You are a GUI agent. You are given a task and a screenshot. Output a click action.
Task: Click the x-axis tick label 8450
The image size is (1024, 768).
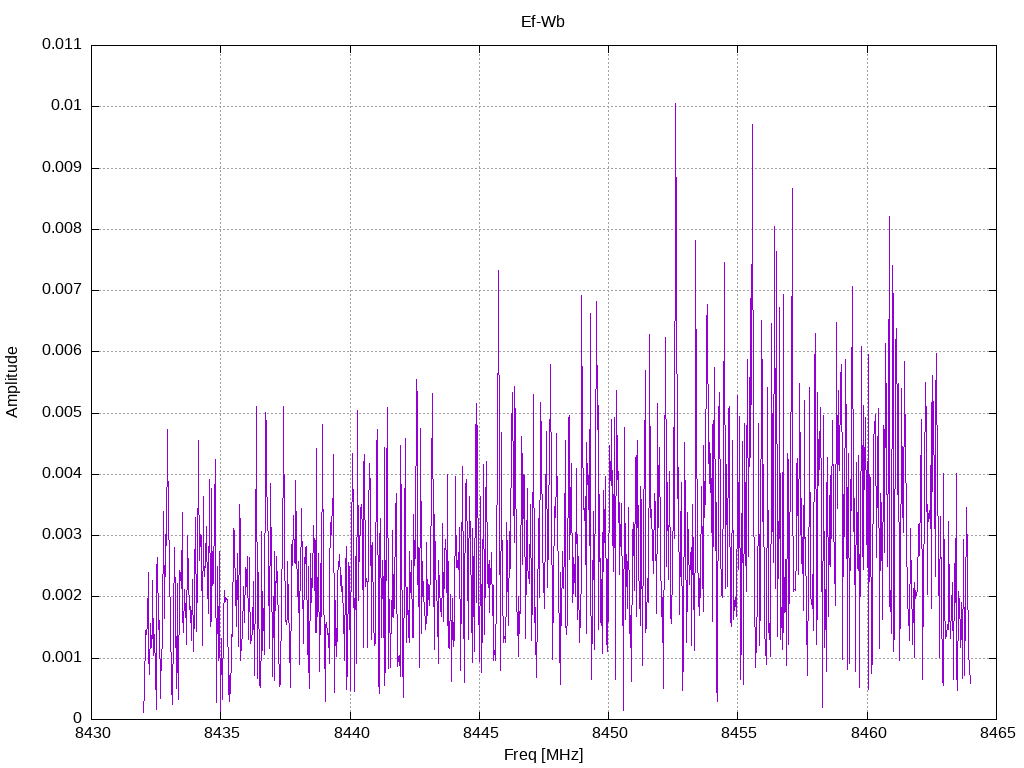pos(609,733)
